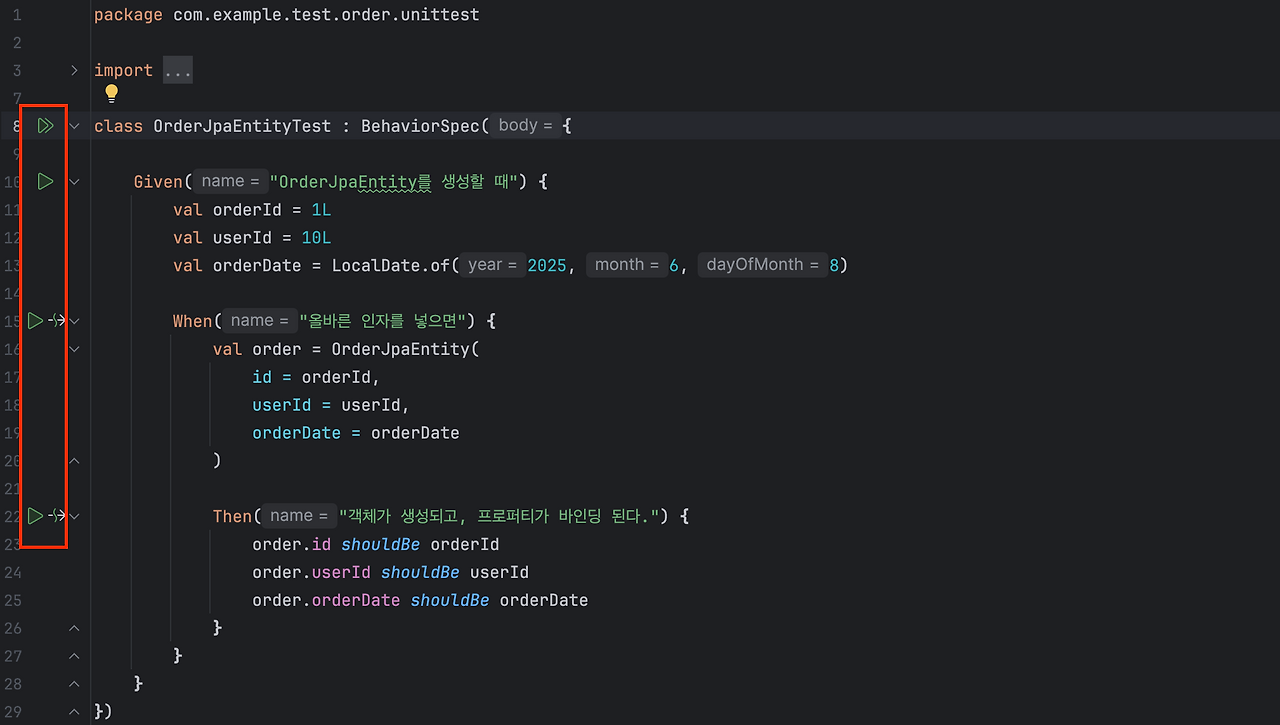Click the fold-end marker on line 26
Viewport: 1280px width, 725px height.
coord(74,628)
